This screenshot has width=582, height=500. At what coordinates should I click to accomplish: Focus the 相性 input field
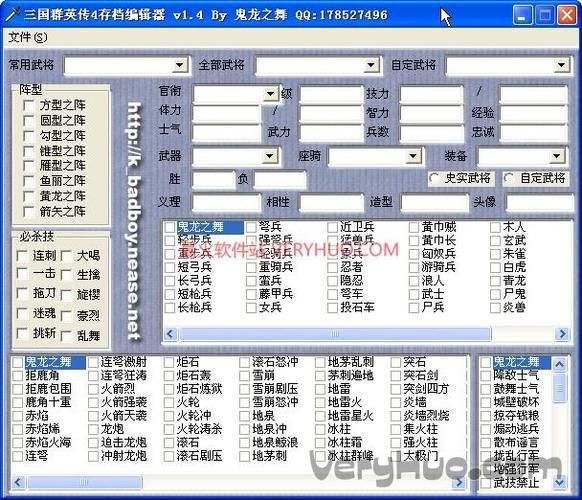click(331, 203)
